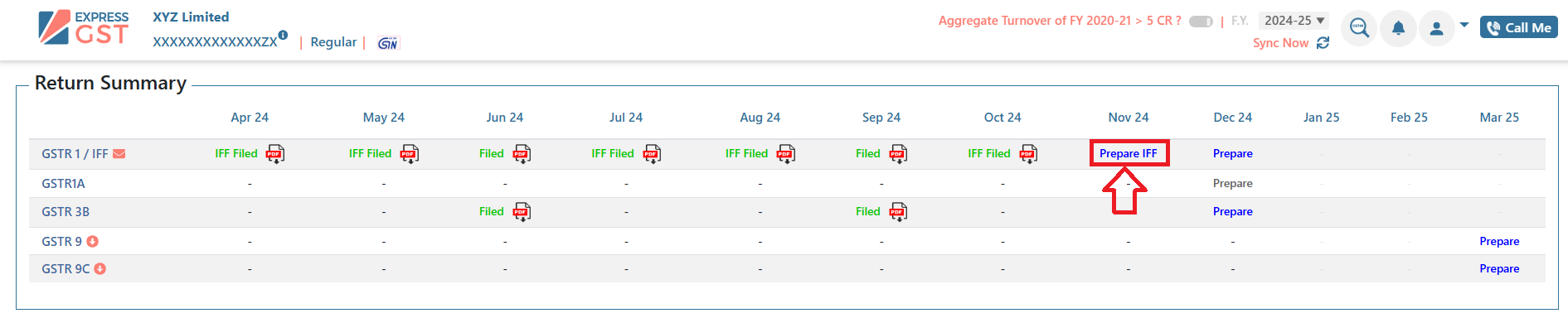Click the Call Me button
Image resolution: width=1568 pixels, height=318 pixels.
point(1519,27)
